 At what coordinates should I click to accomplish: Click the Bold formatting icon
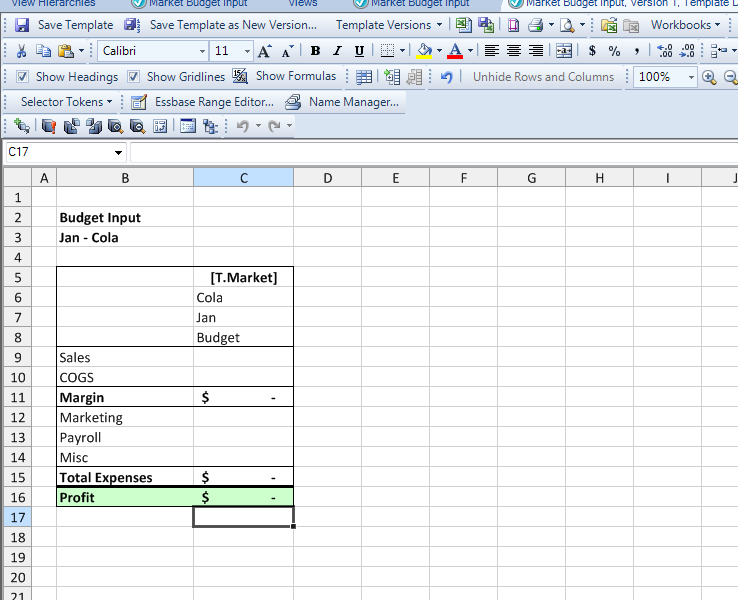(315, 51)
